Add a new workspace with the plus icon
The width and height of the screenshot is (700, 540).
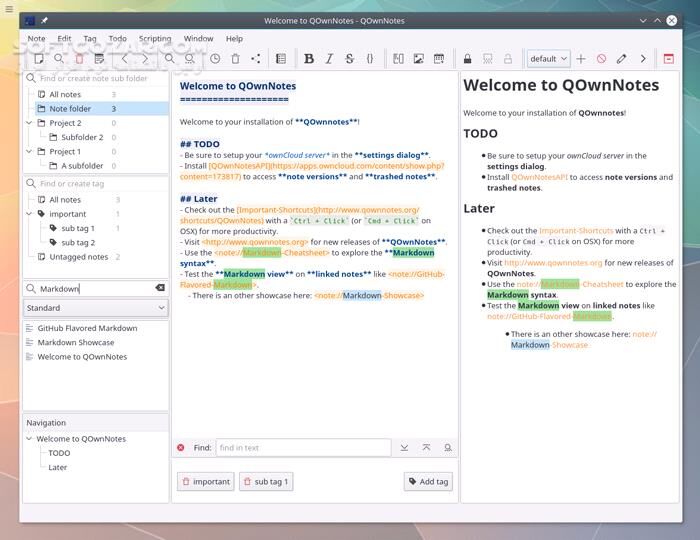581,58
